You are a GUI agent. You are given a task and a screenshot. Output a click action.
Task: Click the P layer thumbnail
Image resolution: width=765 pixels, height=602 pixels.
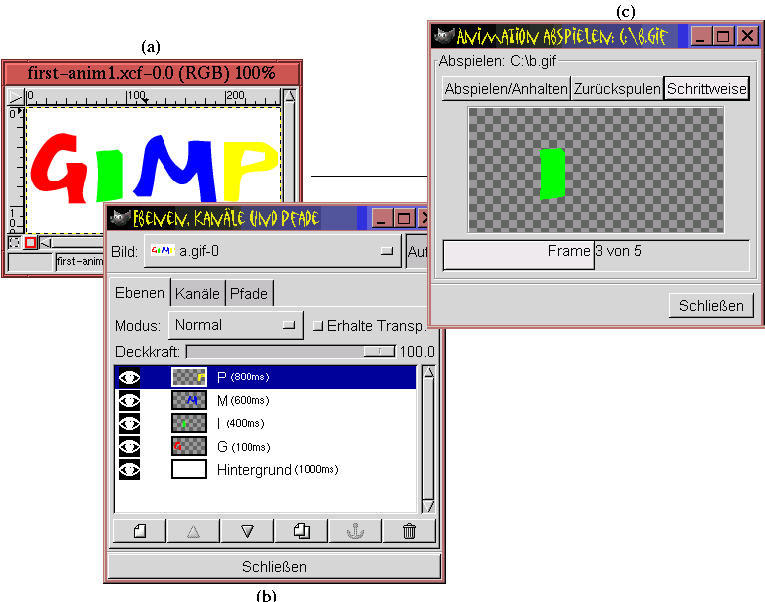pyautogui.click(x=189, y=377)
